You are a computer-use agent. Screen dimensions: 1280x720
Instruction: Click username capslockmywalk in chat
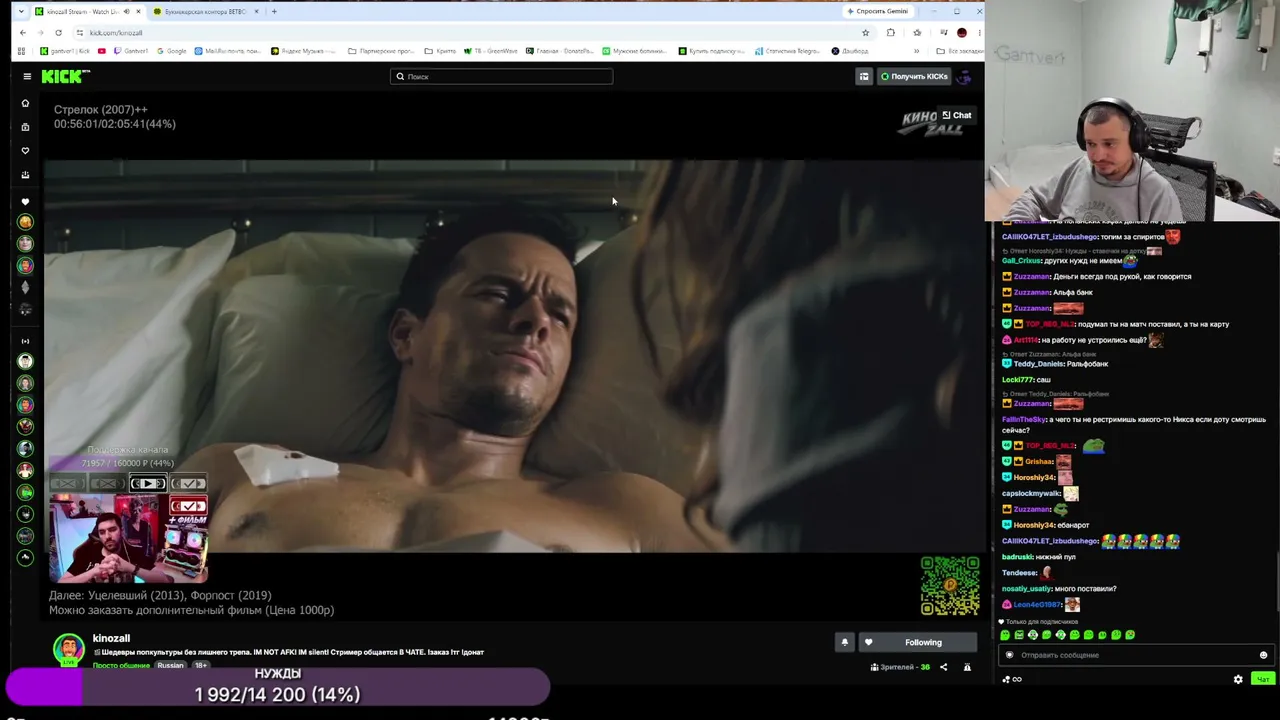tap(1031, 493)
